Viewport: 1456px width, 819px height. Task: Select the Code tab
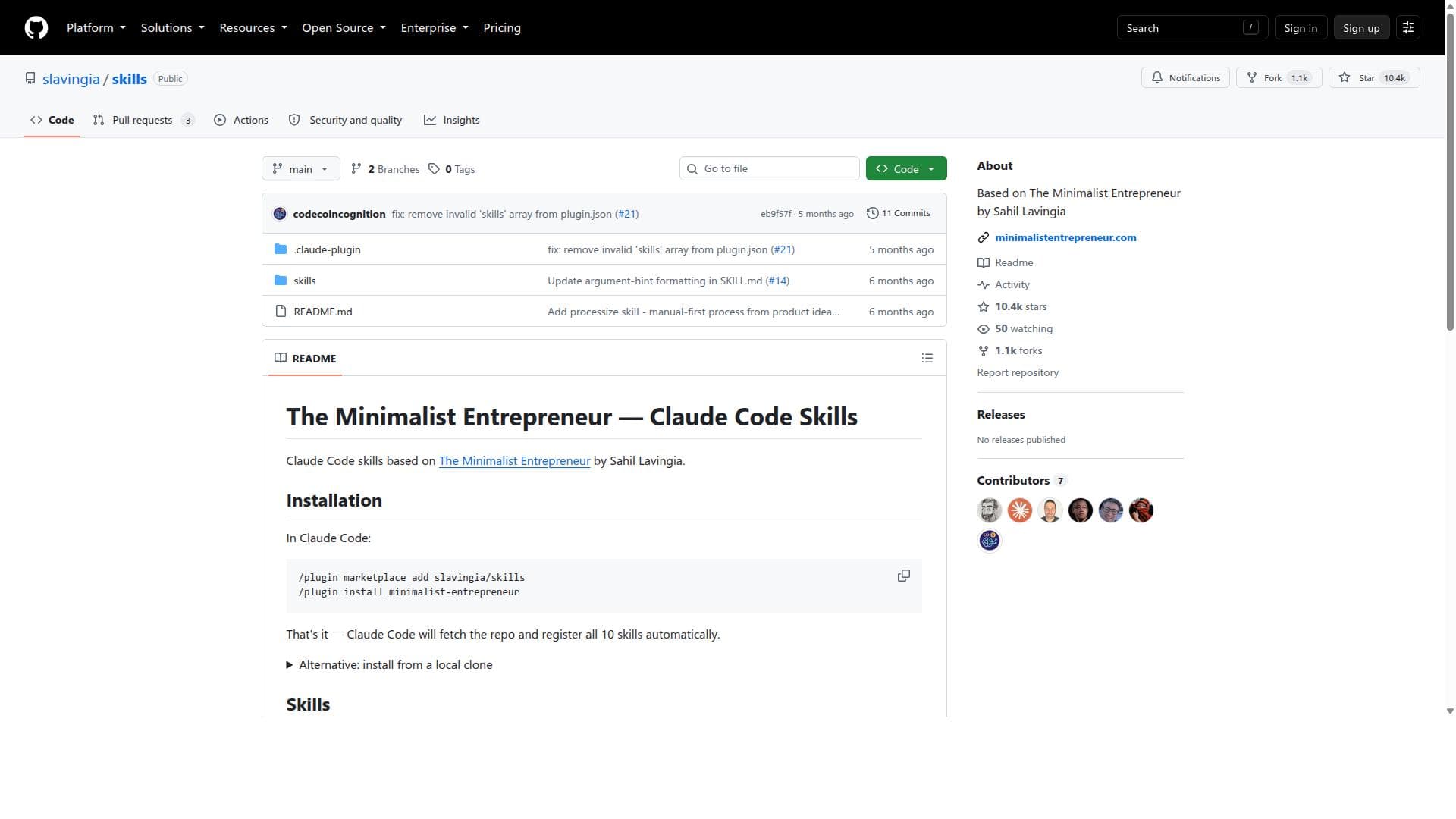[52, 121]
